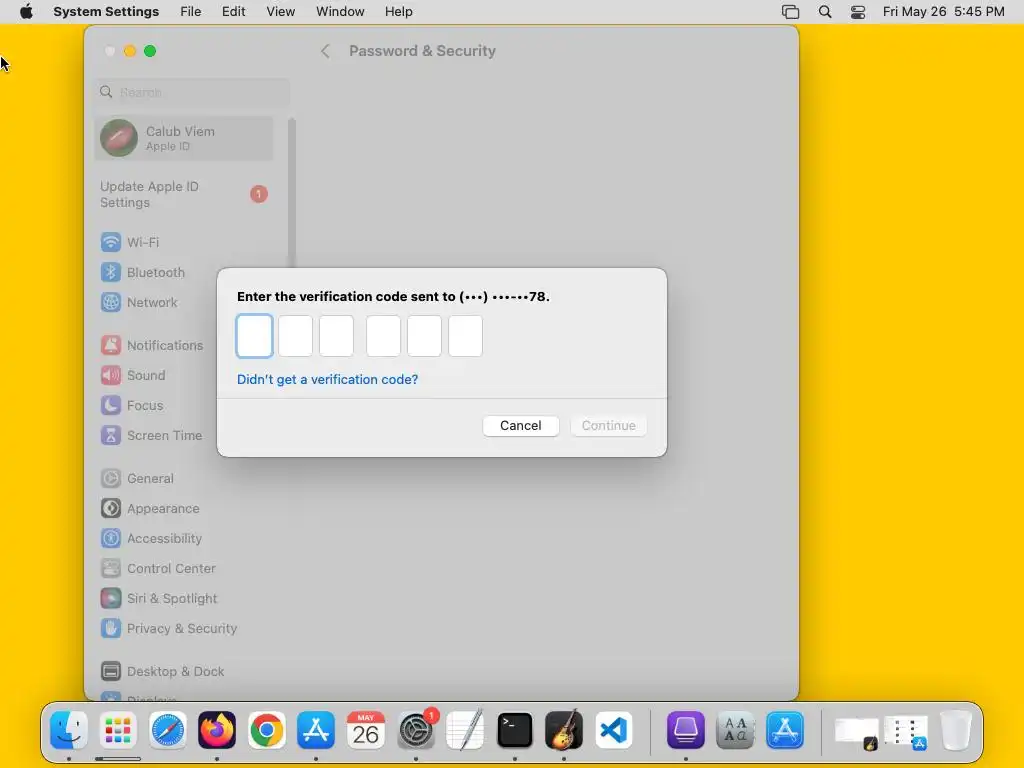This screenshot has width=1024, height=768.
Task: Click the General gear icon
Action: coord(110,479)
